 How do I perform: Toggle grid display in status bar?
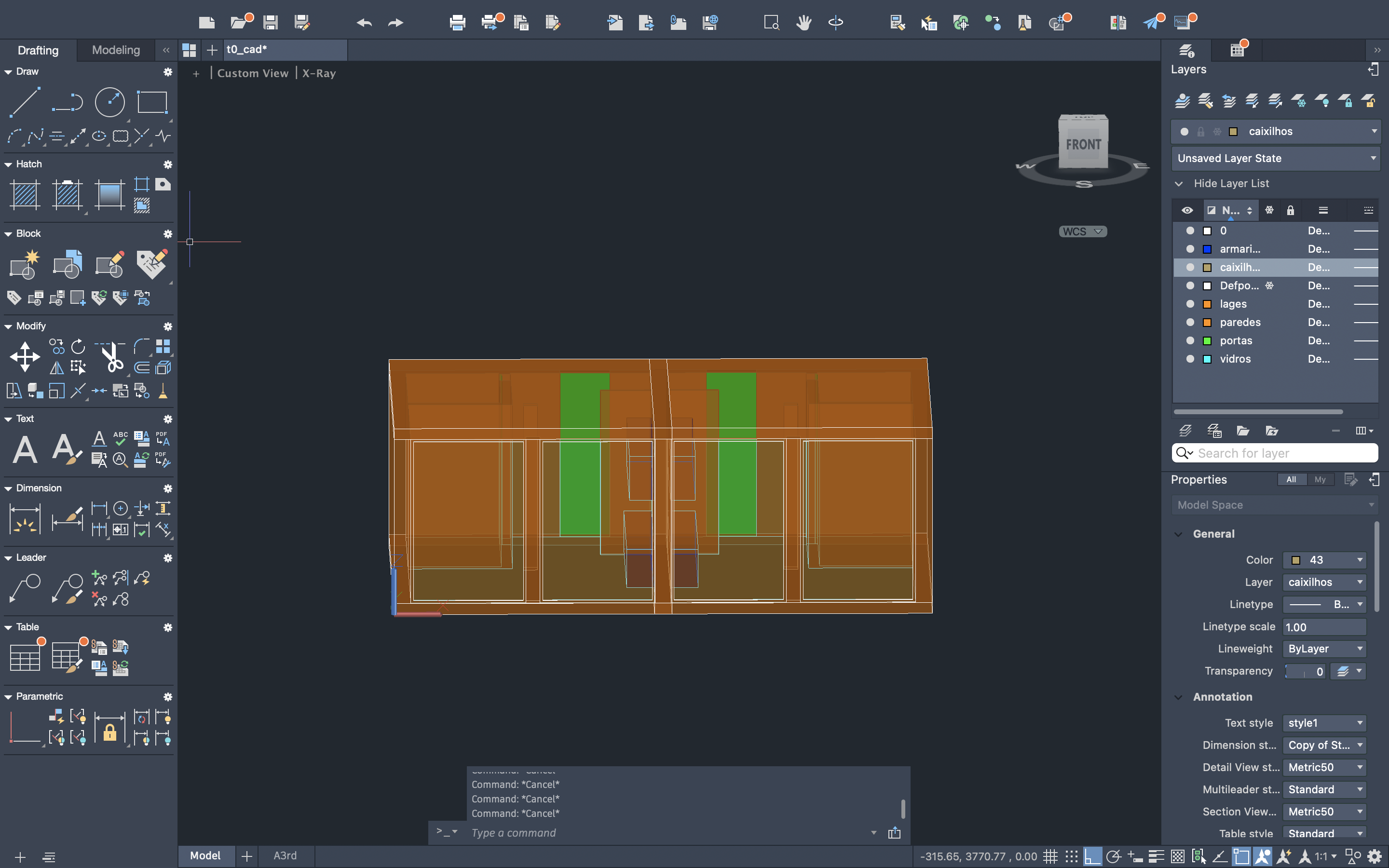[x=1050, y=856]
